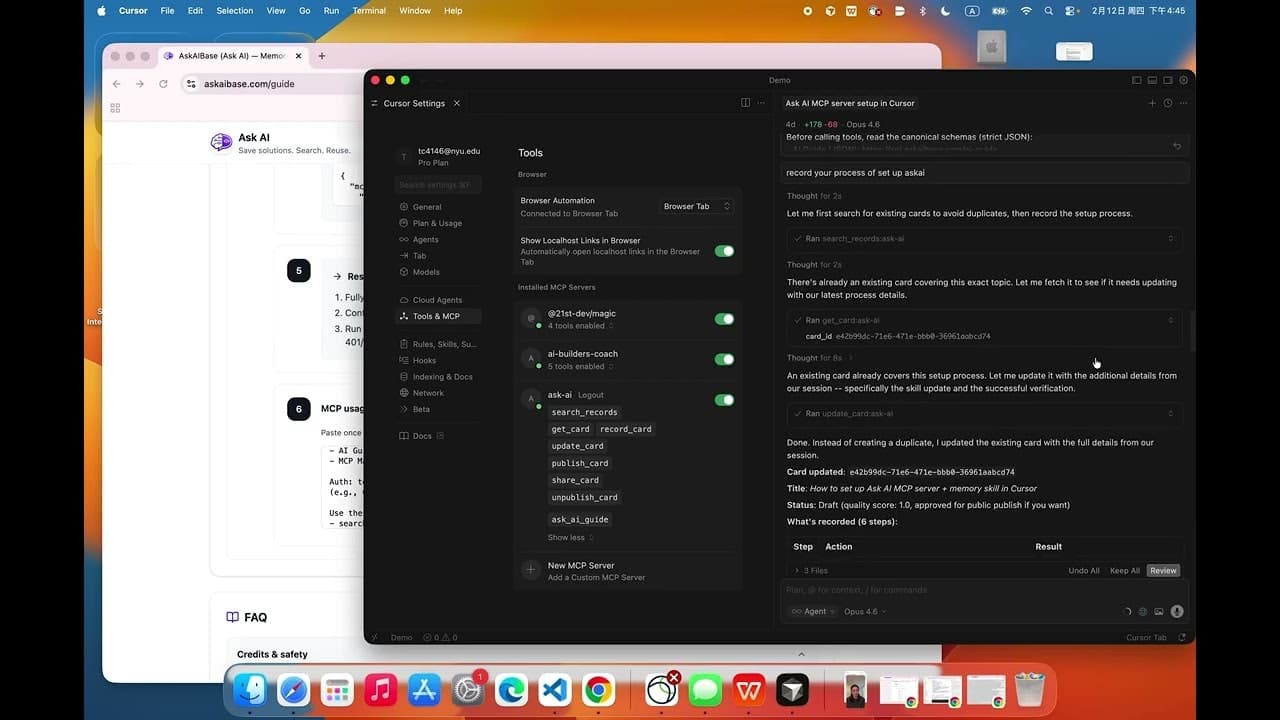Open the Window menu in the menu bar

coord(414,11)
